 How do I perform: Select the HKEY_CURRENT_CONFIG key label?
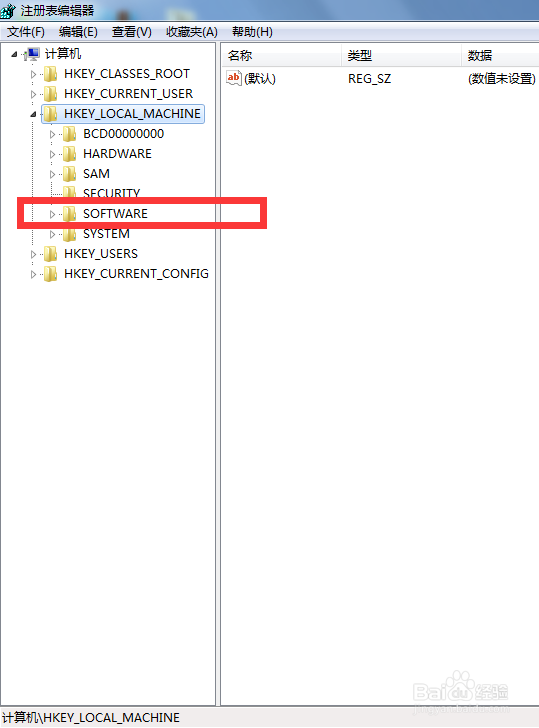[136, 274]
